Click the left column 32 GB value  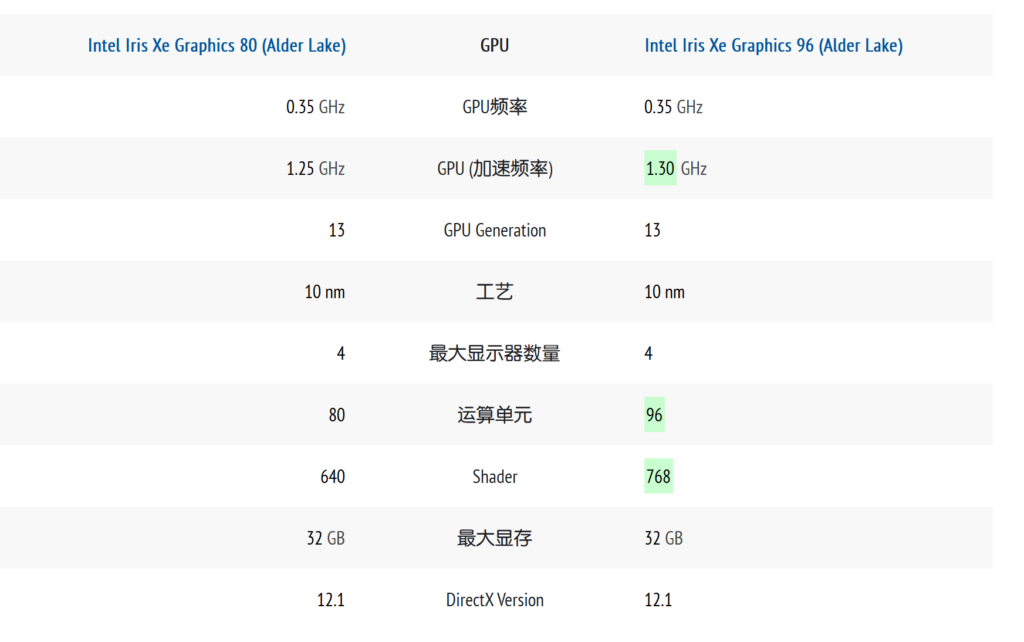[x=325, y=538]
